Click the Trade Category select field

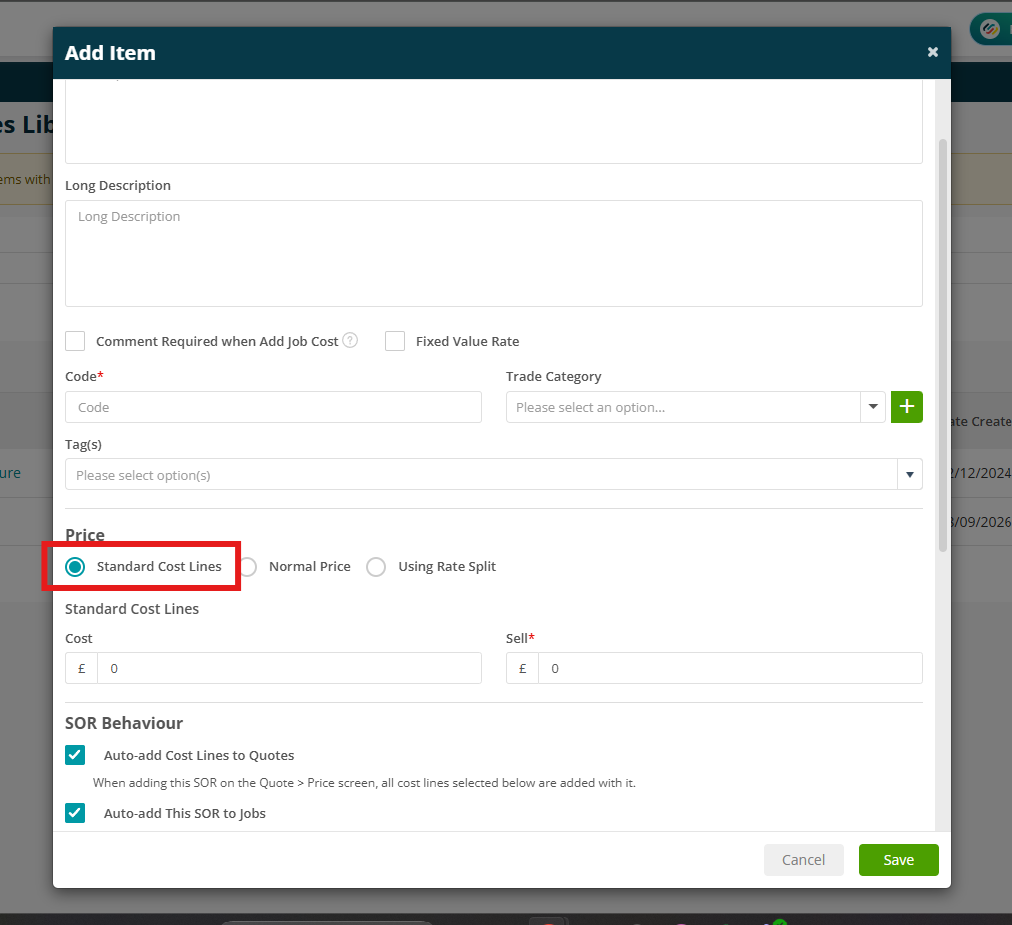[x=683, y=407]
